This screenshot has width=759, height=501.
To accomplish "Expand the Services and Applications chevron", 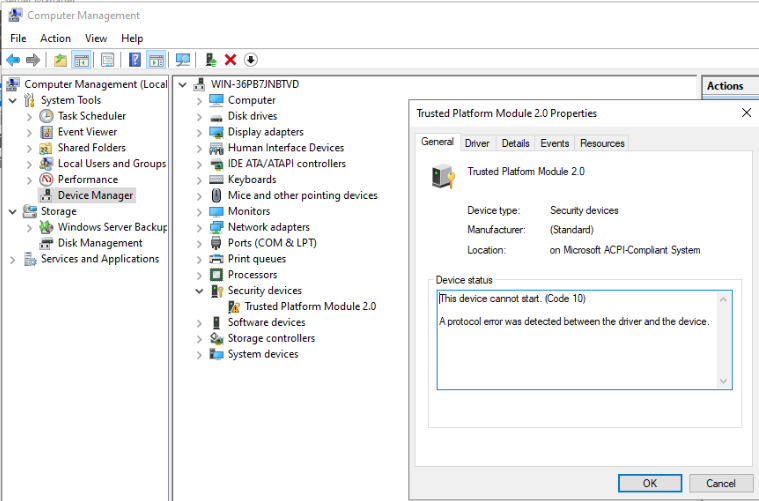I will coord(13,260).
